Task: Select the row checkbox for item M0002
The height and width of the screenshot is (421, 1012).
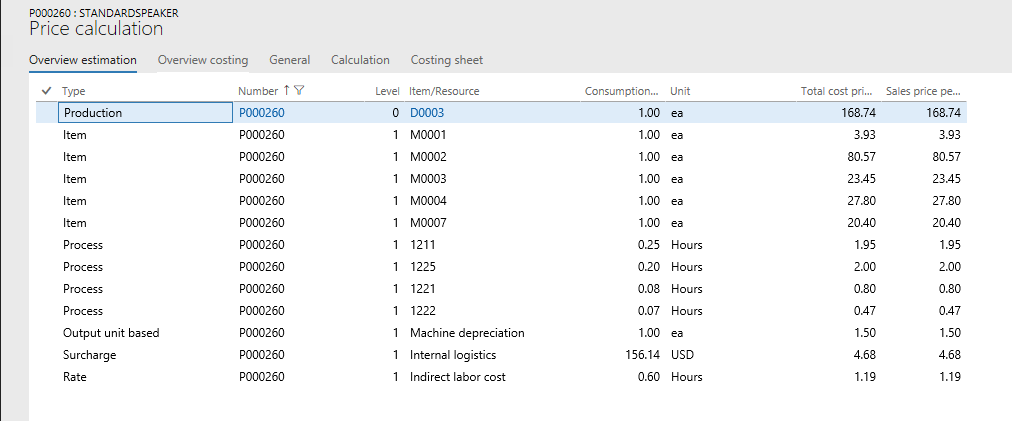Action: click(x=46, y=157)
